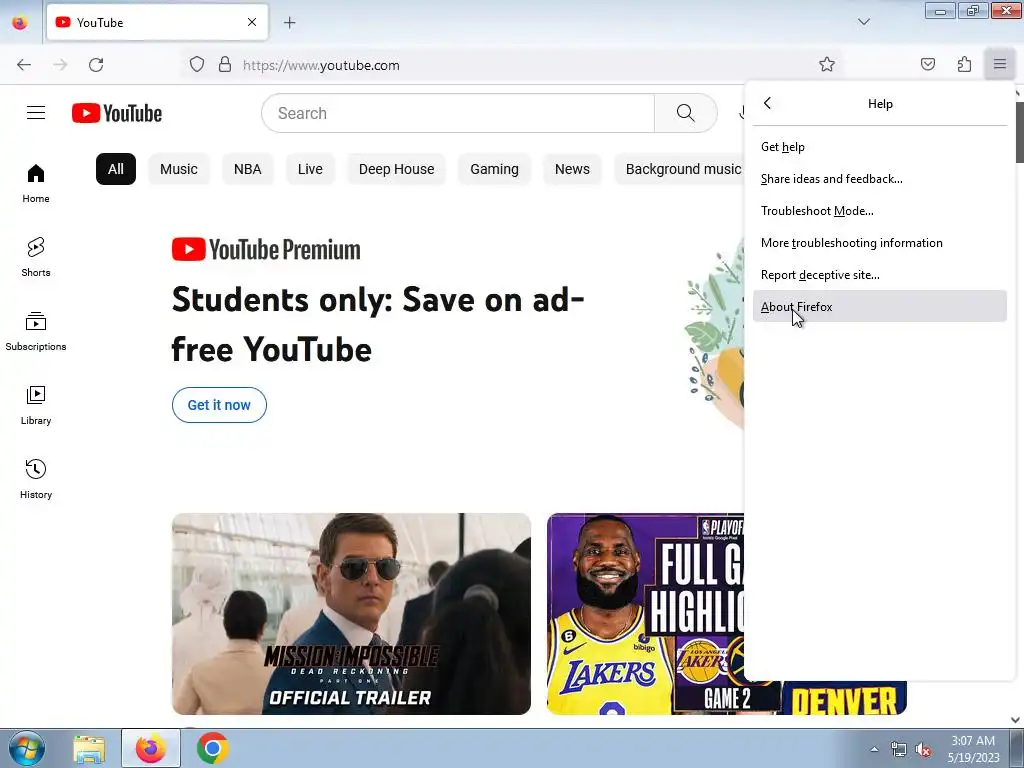
Task: Open the Extensions puzzle icon
Action: (964, 64)
